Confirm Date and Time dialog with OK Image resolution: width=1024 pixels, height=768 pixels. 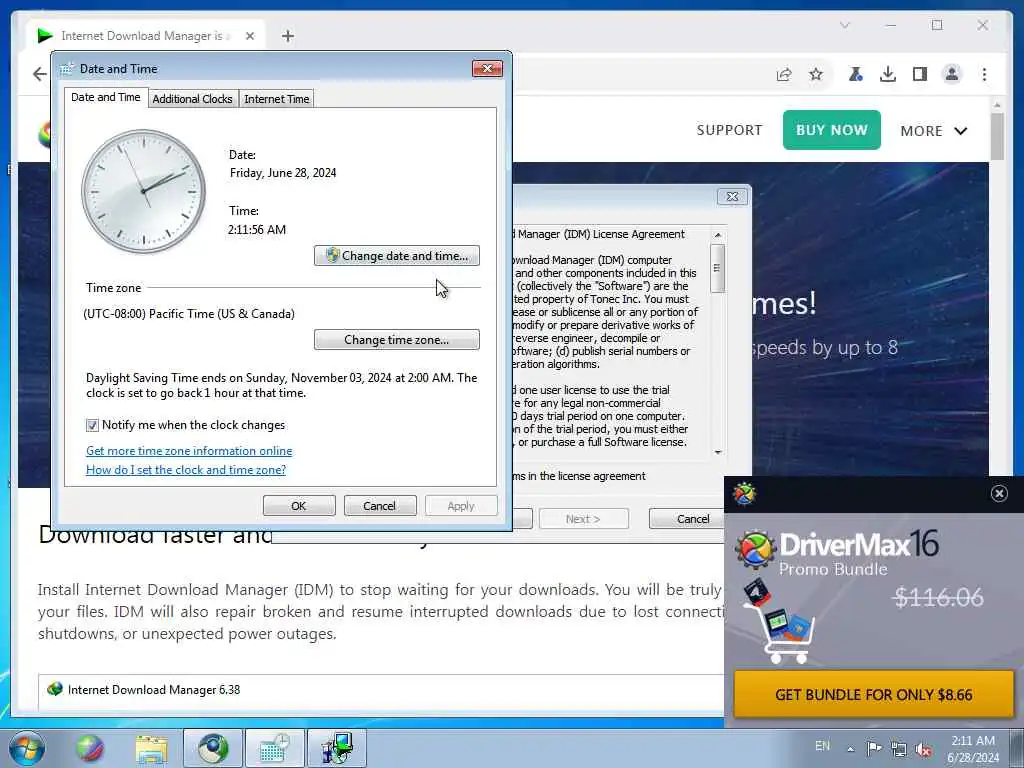pyautogui.click(x=299, y=505)
